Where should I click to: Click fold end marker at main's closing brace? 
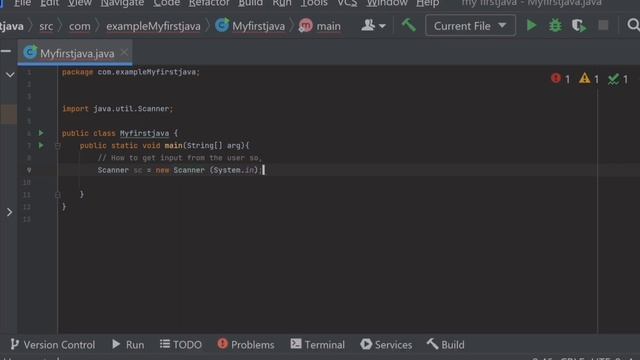[58, 195]
